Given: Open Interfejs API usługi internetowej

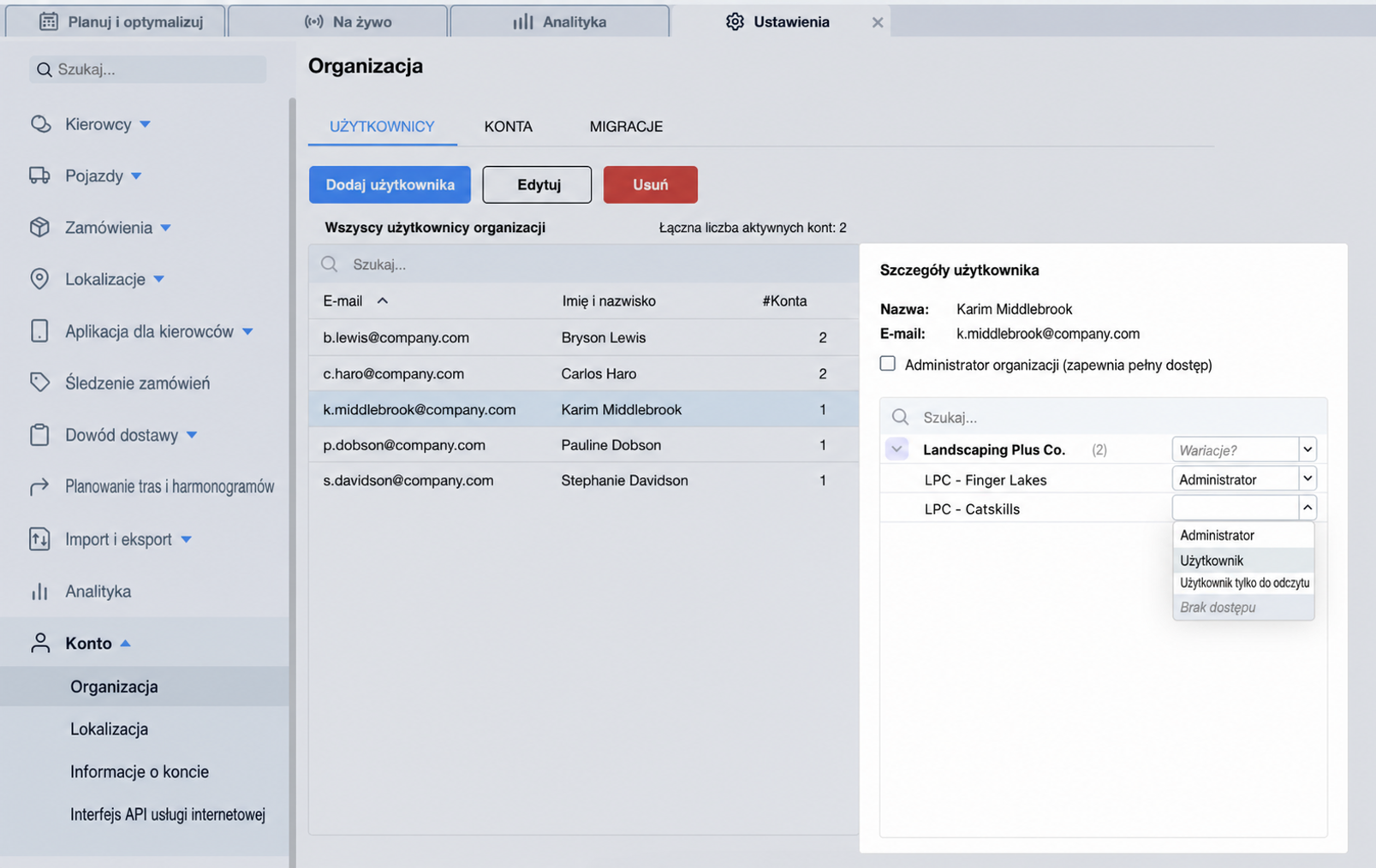Looking at the screenshot, I should tap(168, 814).
